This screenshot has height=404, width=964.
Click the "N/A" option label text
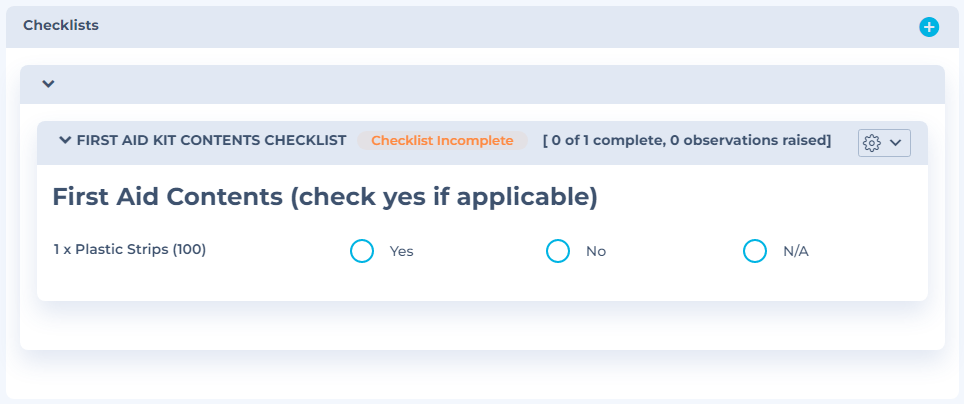point(795,252)
